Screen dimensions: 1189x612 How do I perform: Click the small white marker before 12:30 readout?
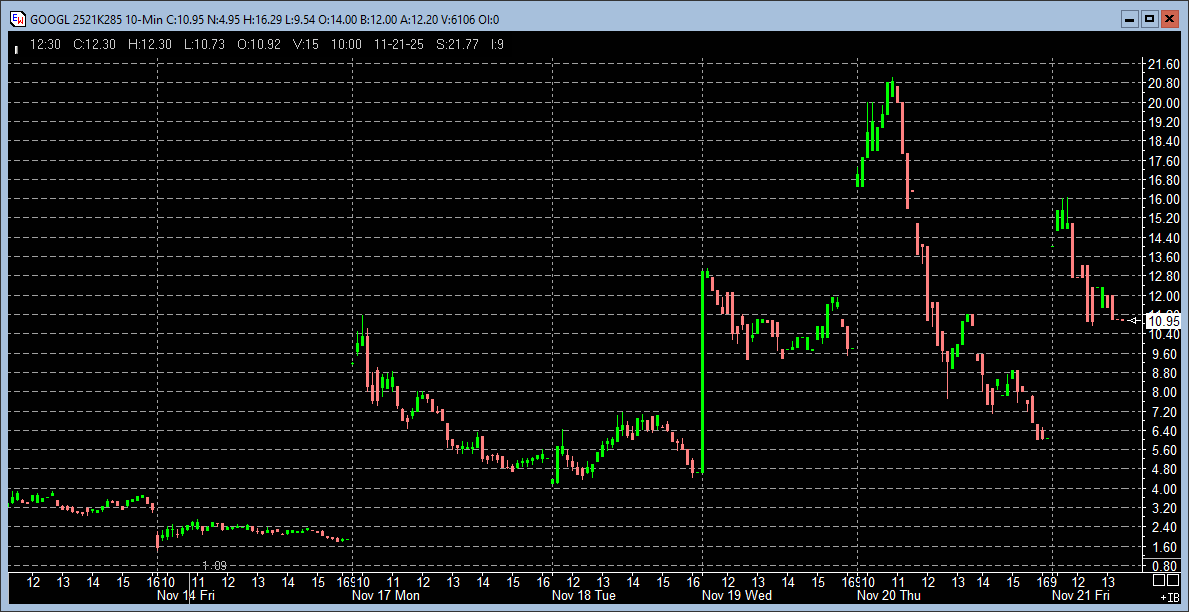click(16, 46)
